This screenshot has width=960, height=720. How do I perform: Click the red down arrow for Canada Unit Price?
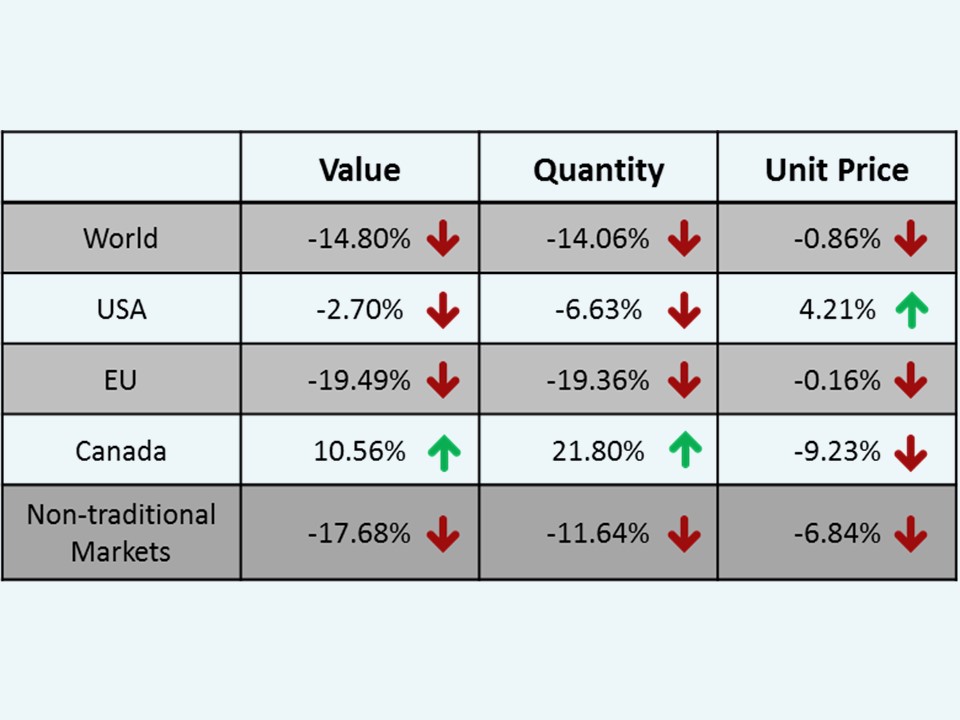pos(911,452)
